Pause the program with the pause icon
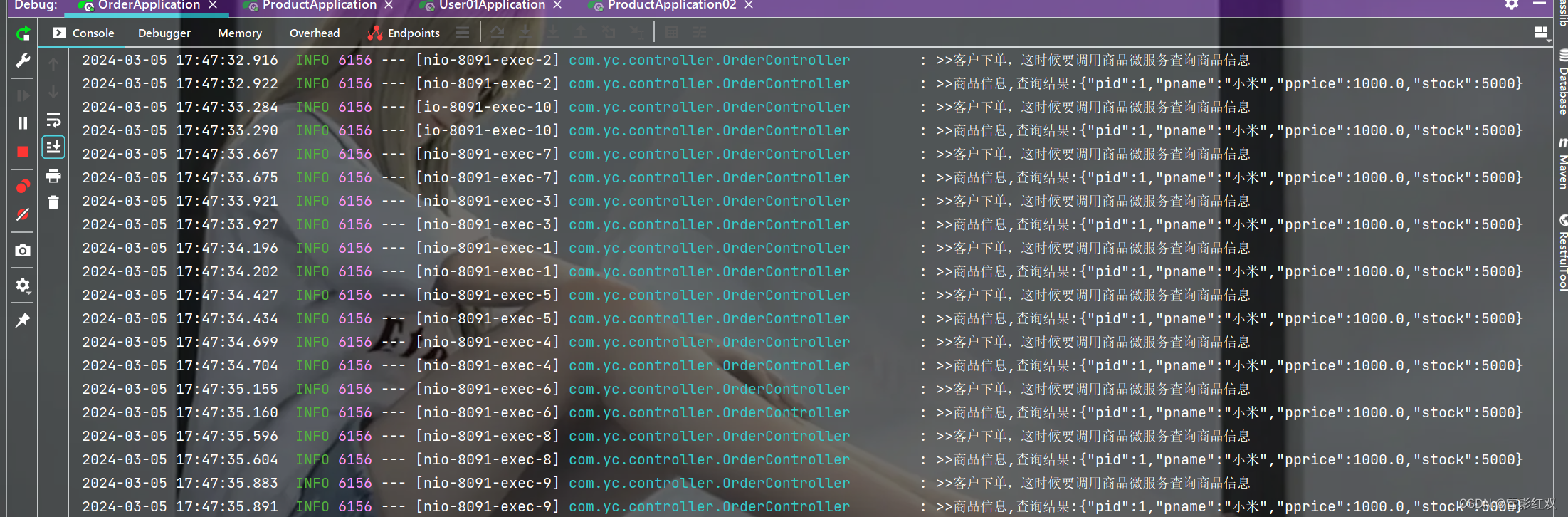This screenshot has width=1568, height=517. pyautogui.click(x=23, y=123)
